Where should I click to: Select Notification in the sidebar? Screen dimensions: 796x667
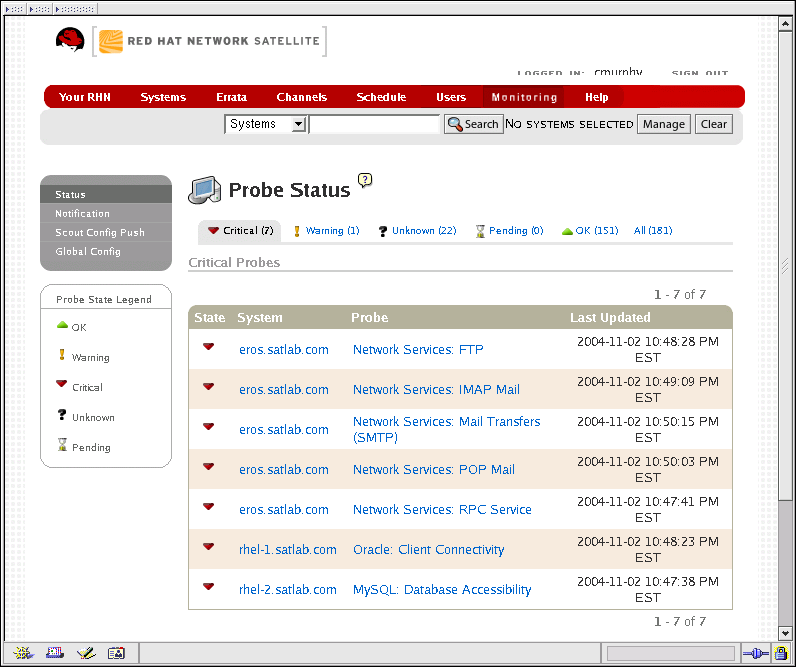coord(106,213)
